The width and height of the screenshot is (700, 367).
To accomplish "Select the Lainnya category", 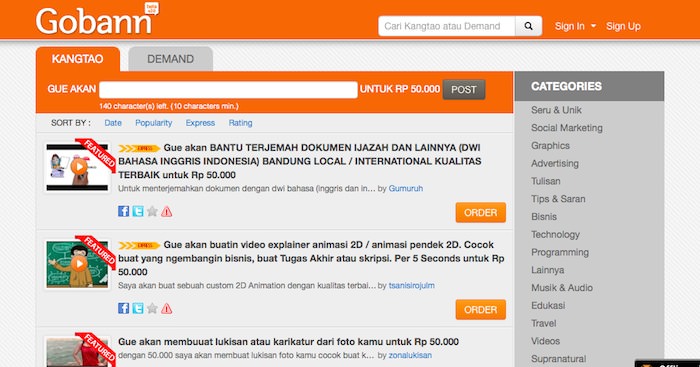I will pyautogui.click(x=548, y=270).
